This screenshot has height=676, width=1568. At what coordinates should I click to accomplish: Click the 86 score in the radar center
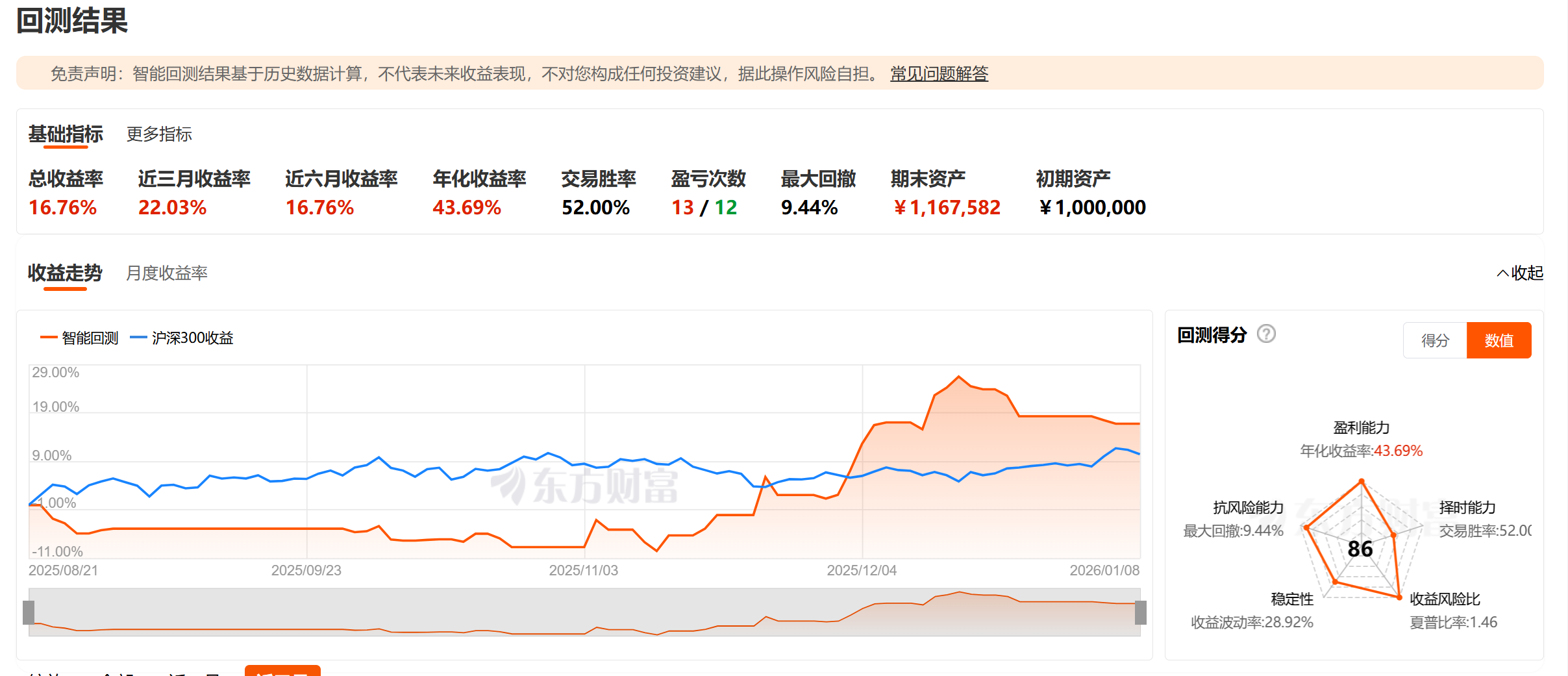(1360, 549)
